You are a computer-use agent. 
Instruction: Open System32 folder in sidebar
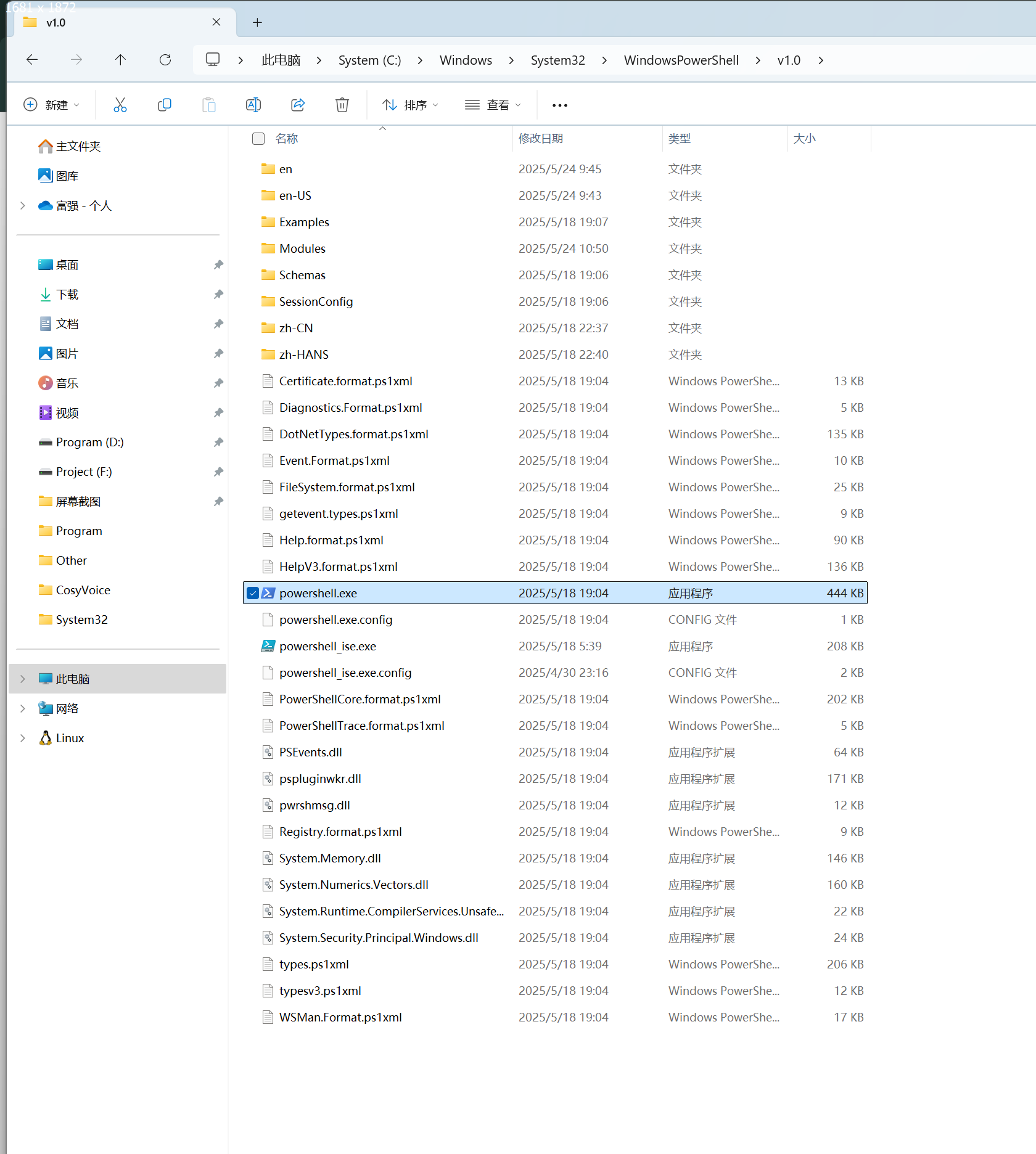point(73,620)
